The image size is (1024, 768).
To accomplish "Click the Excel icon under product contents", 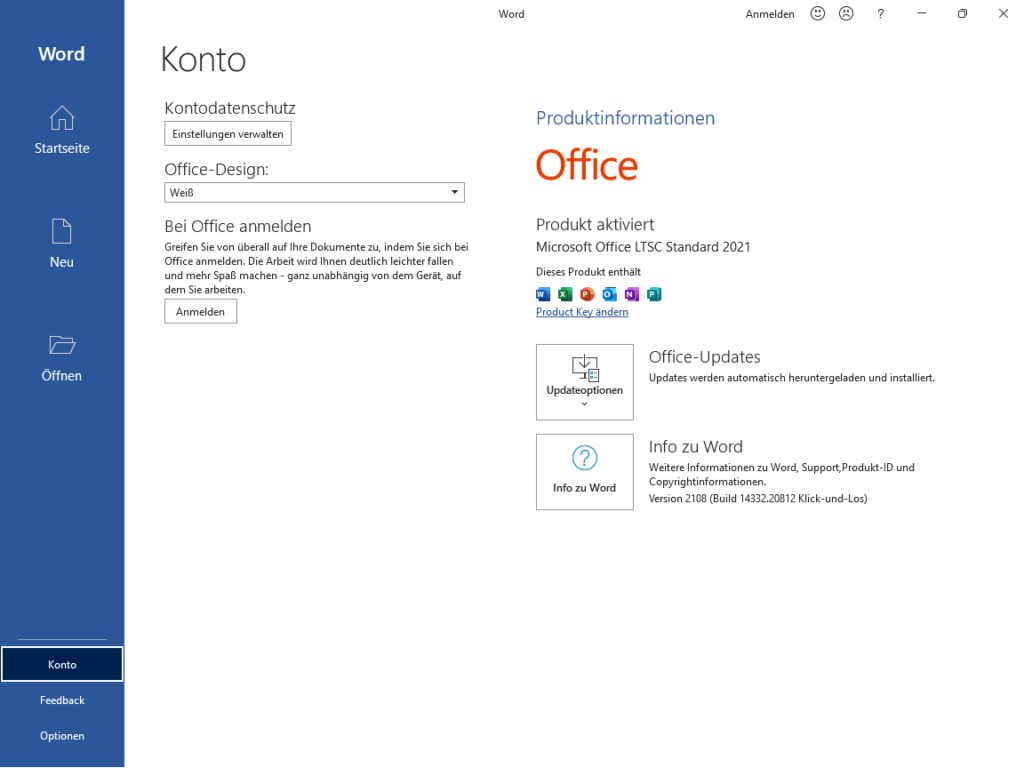I will [x=565, y=294].
